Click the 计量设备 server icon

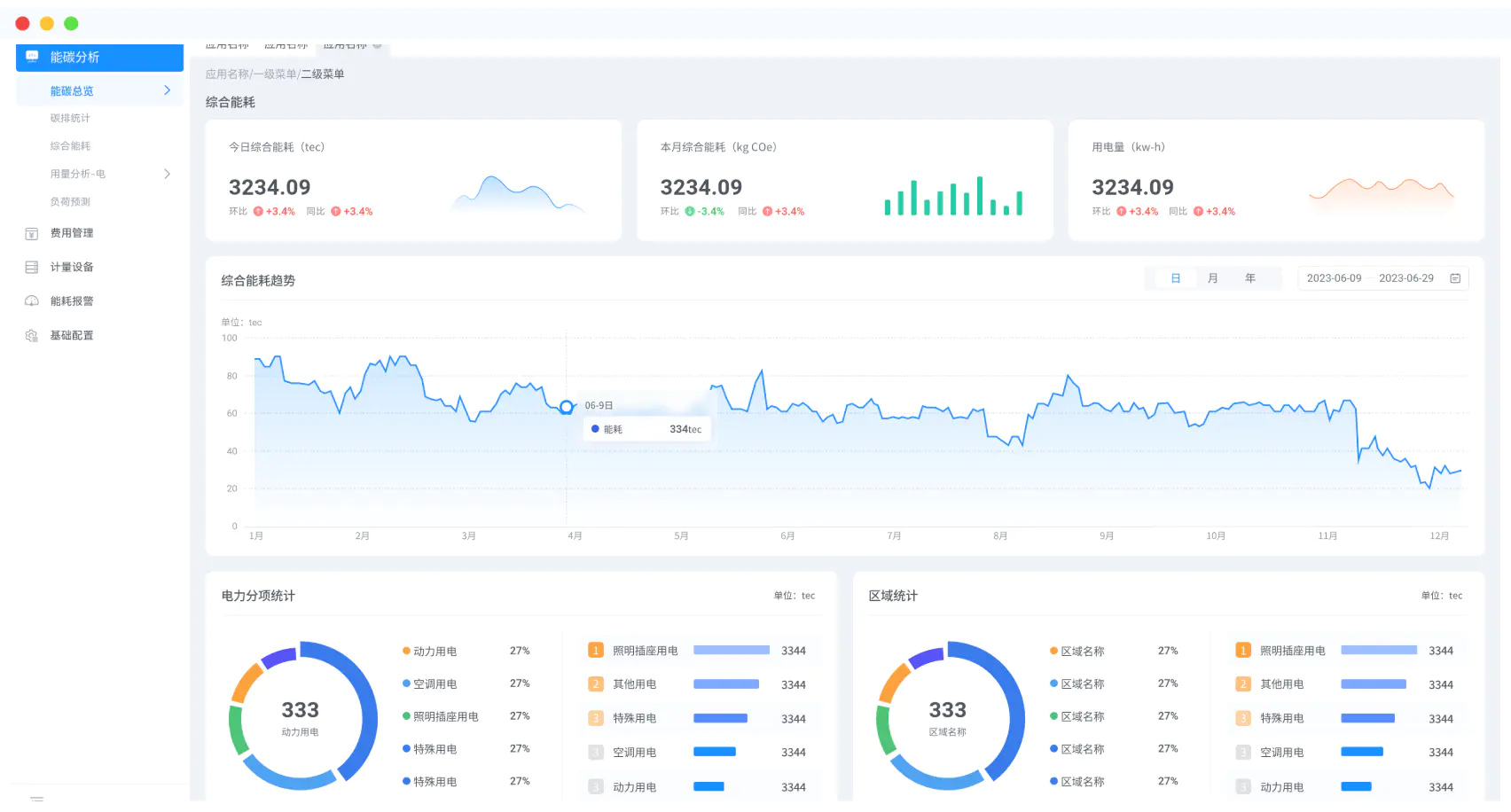(32, 268)
